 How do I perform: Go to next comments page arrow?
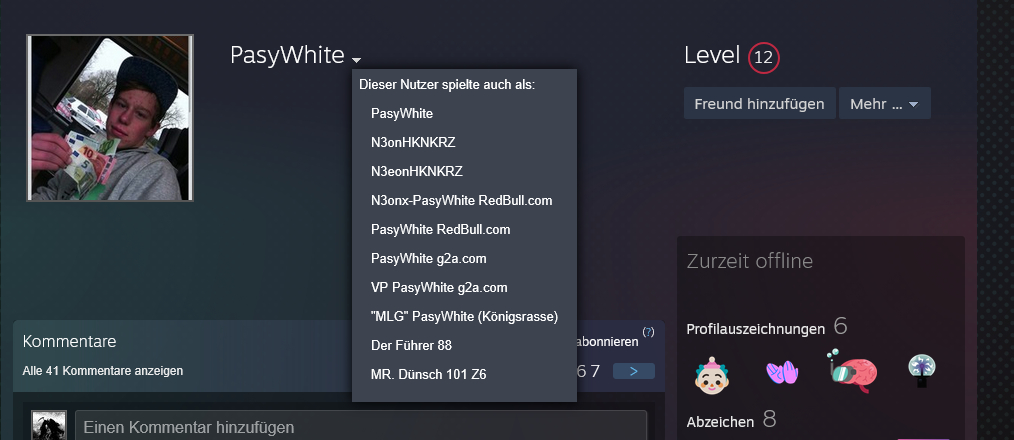point(634,371)
